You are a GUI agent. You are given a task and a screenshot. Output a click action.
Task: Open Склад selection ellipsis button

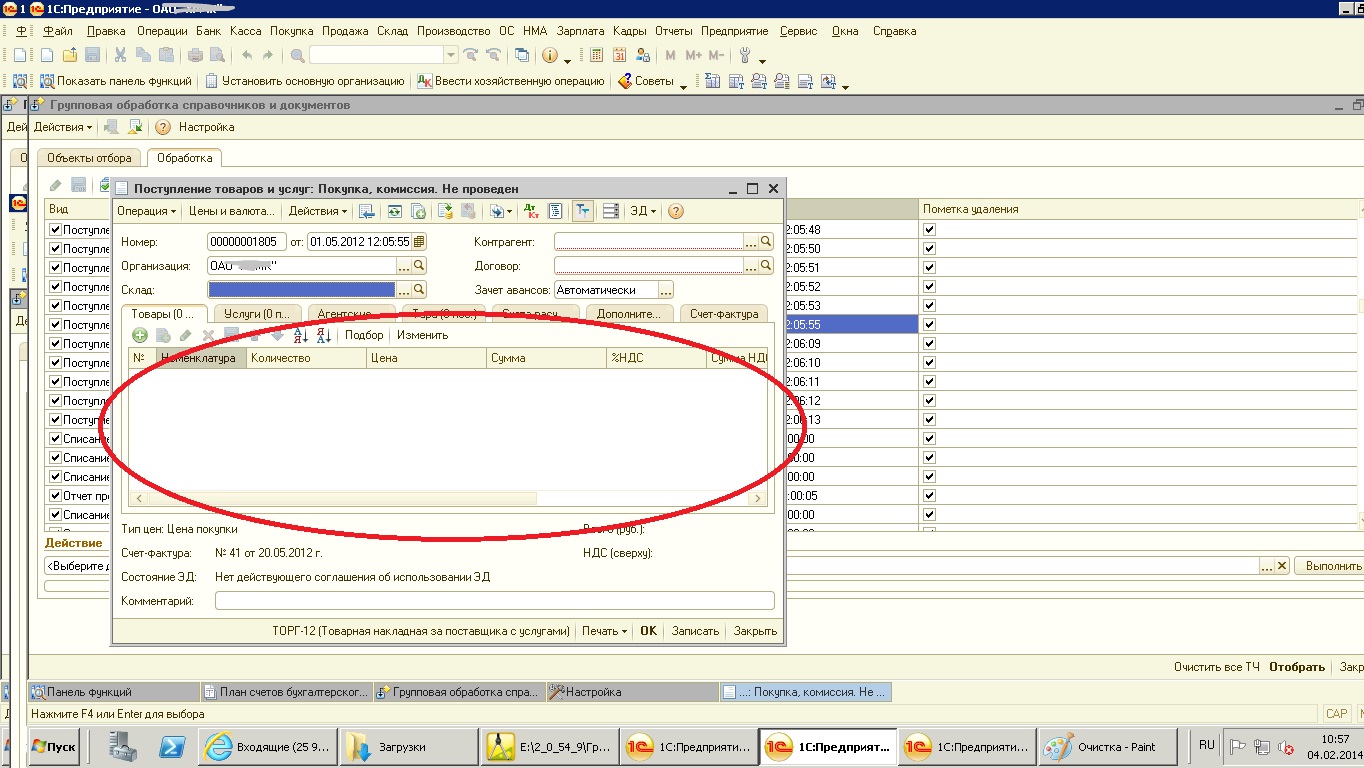(404, 290)
